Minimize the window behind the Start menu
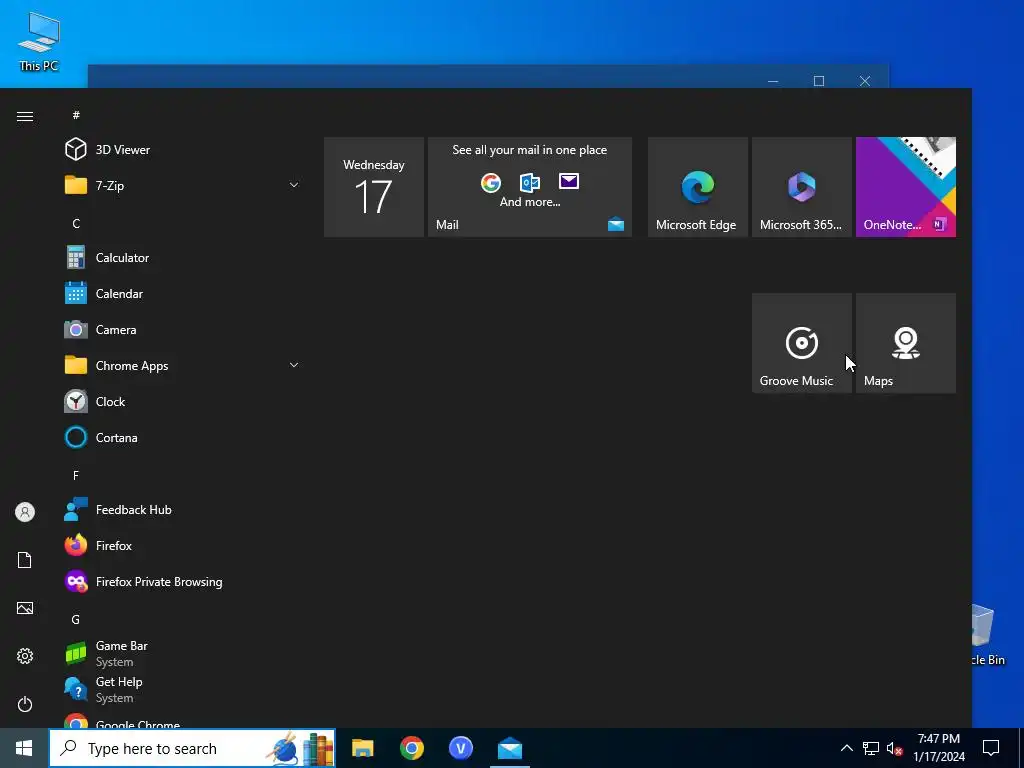 pyautogui.click(x=773, y=81)
